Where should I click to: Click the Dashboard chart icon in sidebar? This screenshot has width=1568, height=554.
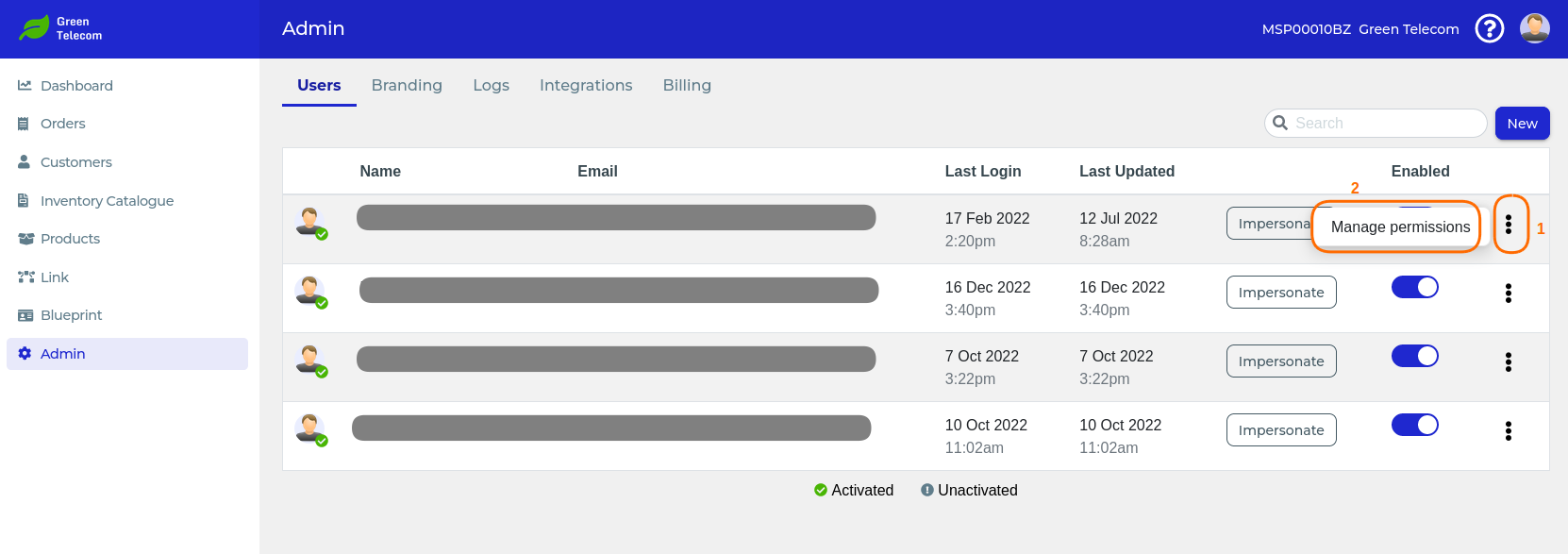pos(25,85)
